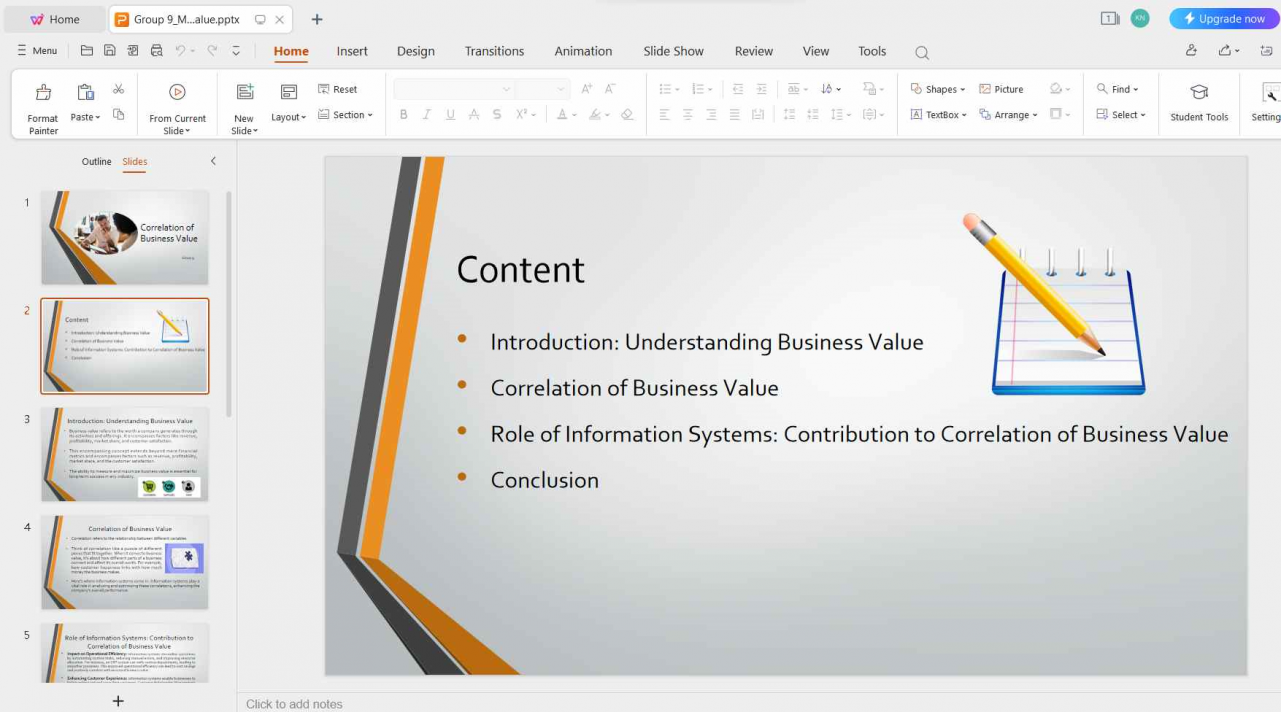The width and height of the screenshot is (1281, 712).
Task: Click the Format Eraser icon
Action: click(627, 114)
